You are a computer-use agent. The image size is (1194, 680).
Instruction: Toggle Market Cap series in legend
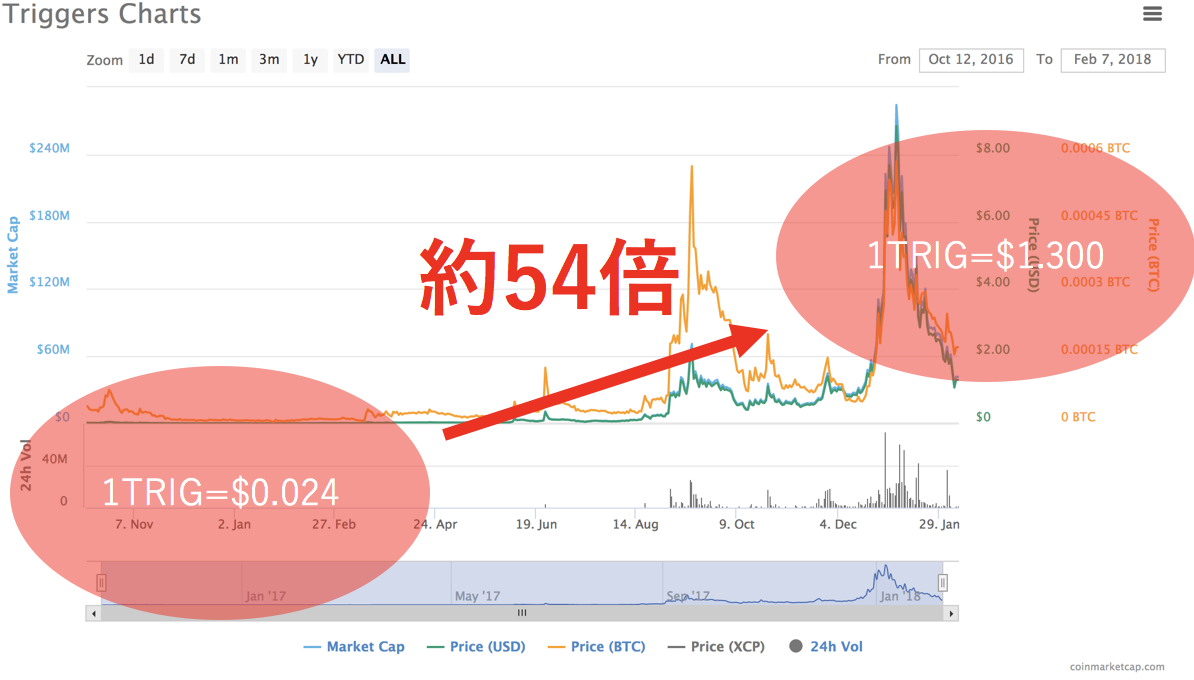(x=354, y=646)
